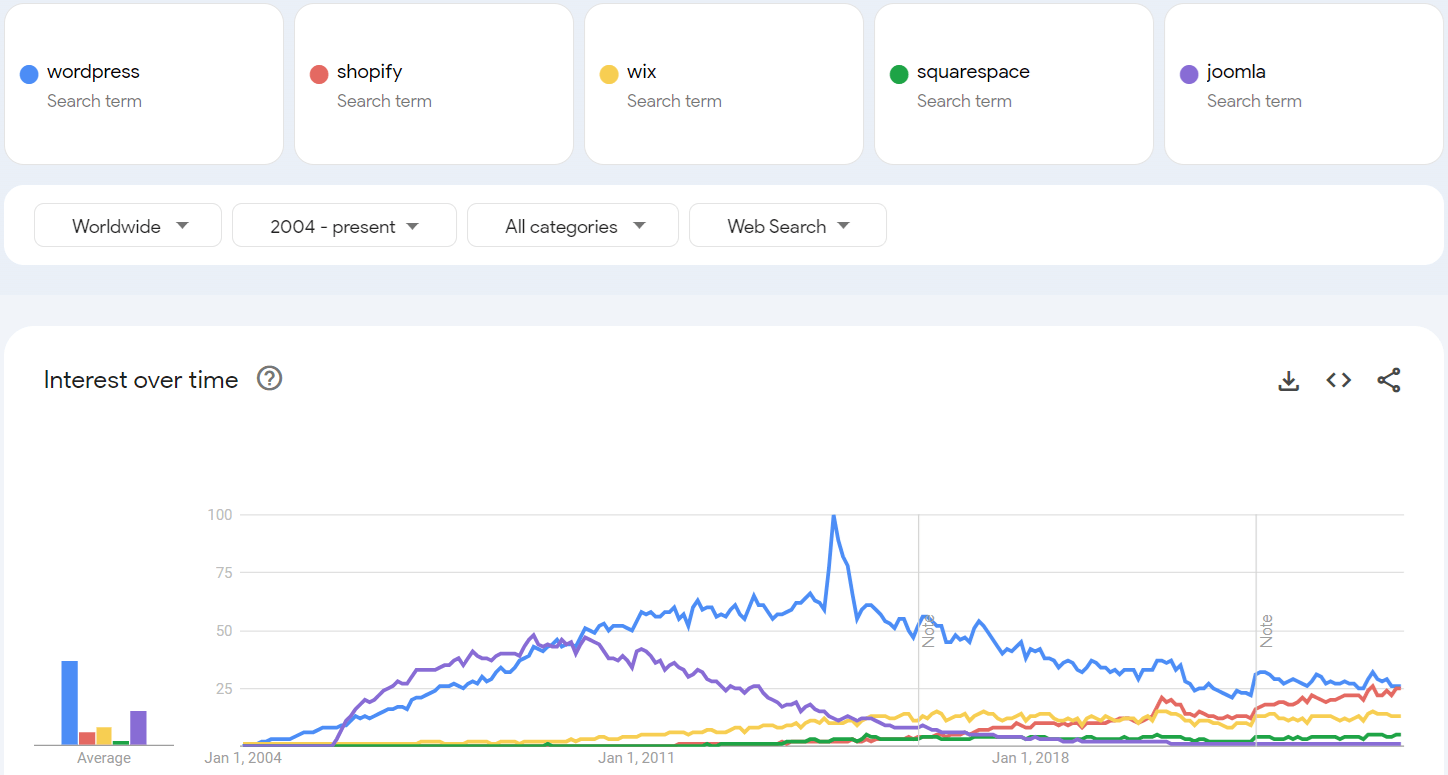This screenshot has width=1448, height=775.
Task: Click the green squarespace color dot
Action: tap(900, 74)
